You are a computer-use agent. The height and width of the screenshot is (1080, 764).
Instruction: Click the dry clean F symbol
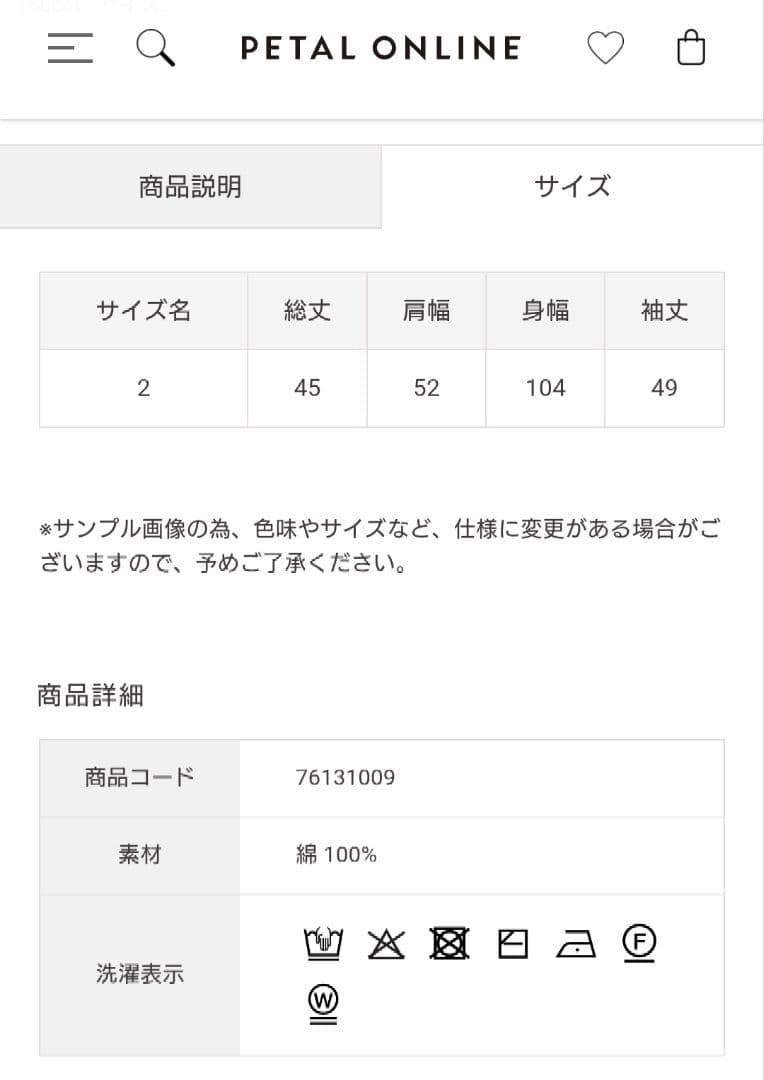coord(638,943)
